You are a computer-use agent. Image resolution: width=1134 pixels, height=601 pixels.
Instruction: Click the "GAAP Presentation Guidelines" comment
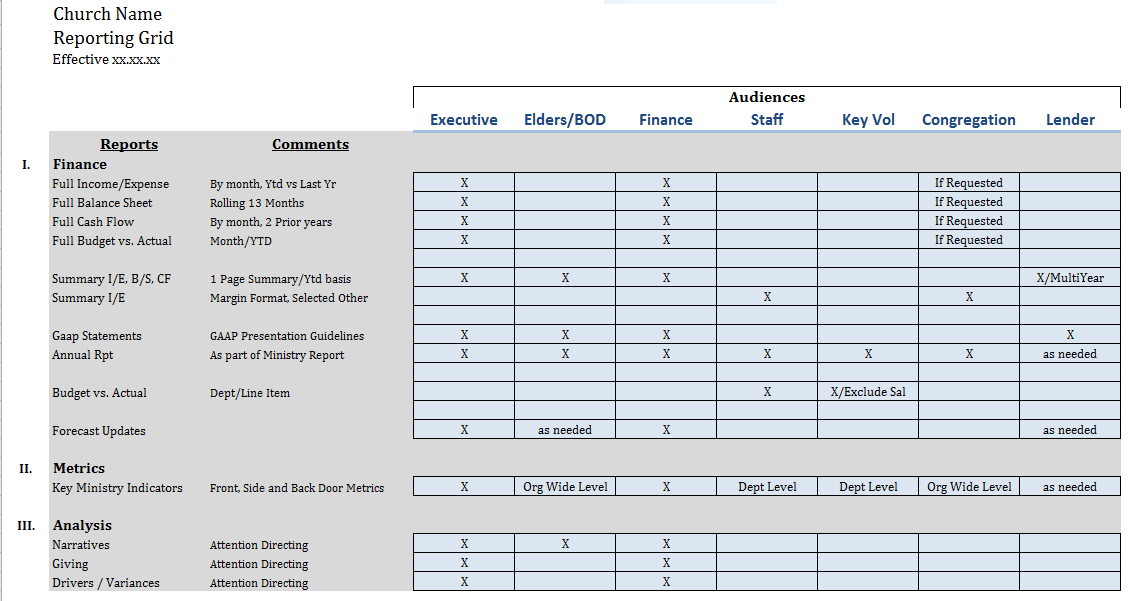pyautogui.click(x=287, y=336)
